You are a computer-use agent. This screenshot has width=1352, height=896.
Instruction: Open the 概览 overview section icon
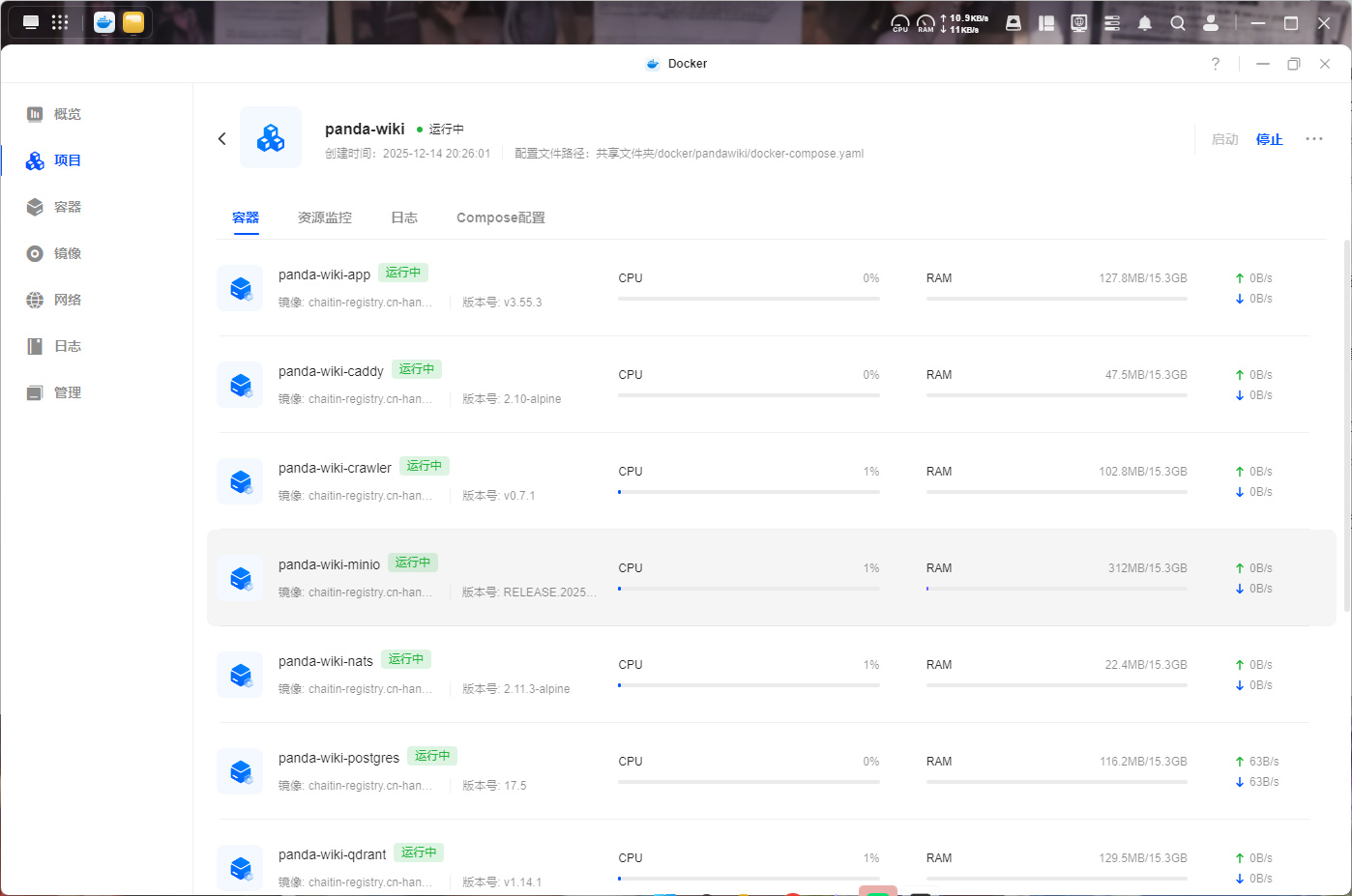(35, 114)
